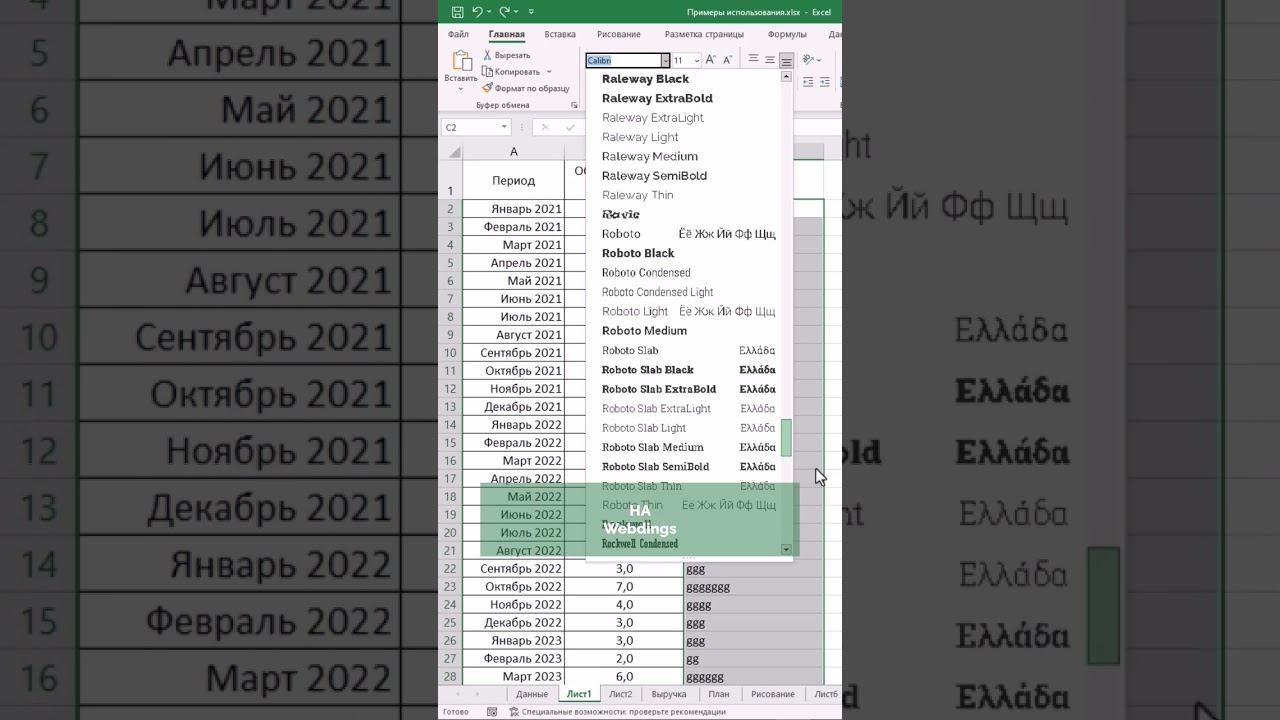Open the Рисование ribbon tab

point(619,34)
